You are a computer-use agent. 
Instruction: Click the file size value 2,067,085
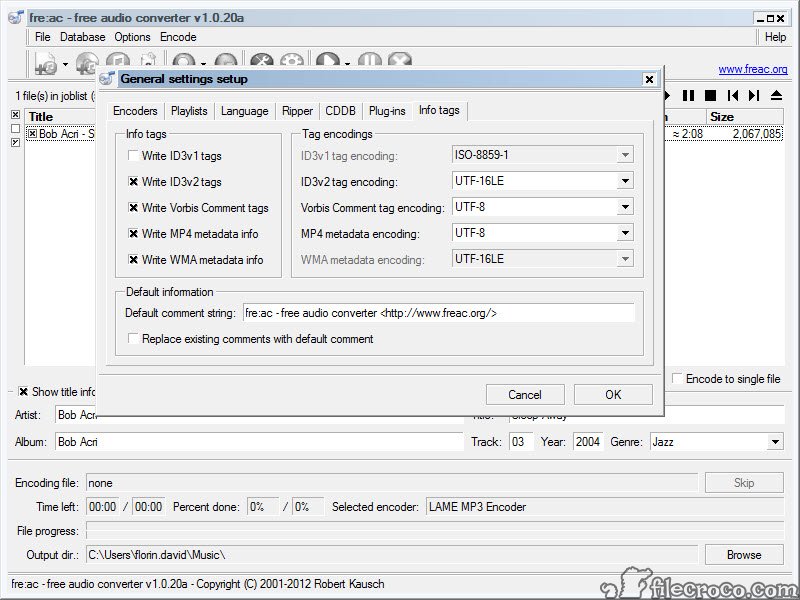[757, 134]
